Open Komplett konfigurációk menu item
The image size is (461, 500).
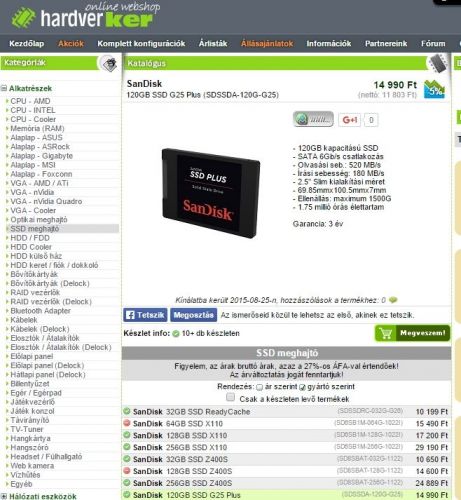click(141, 44)
